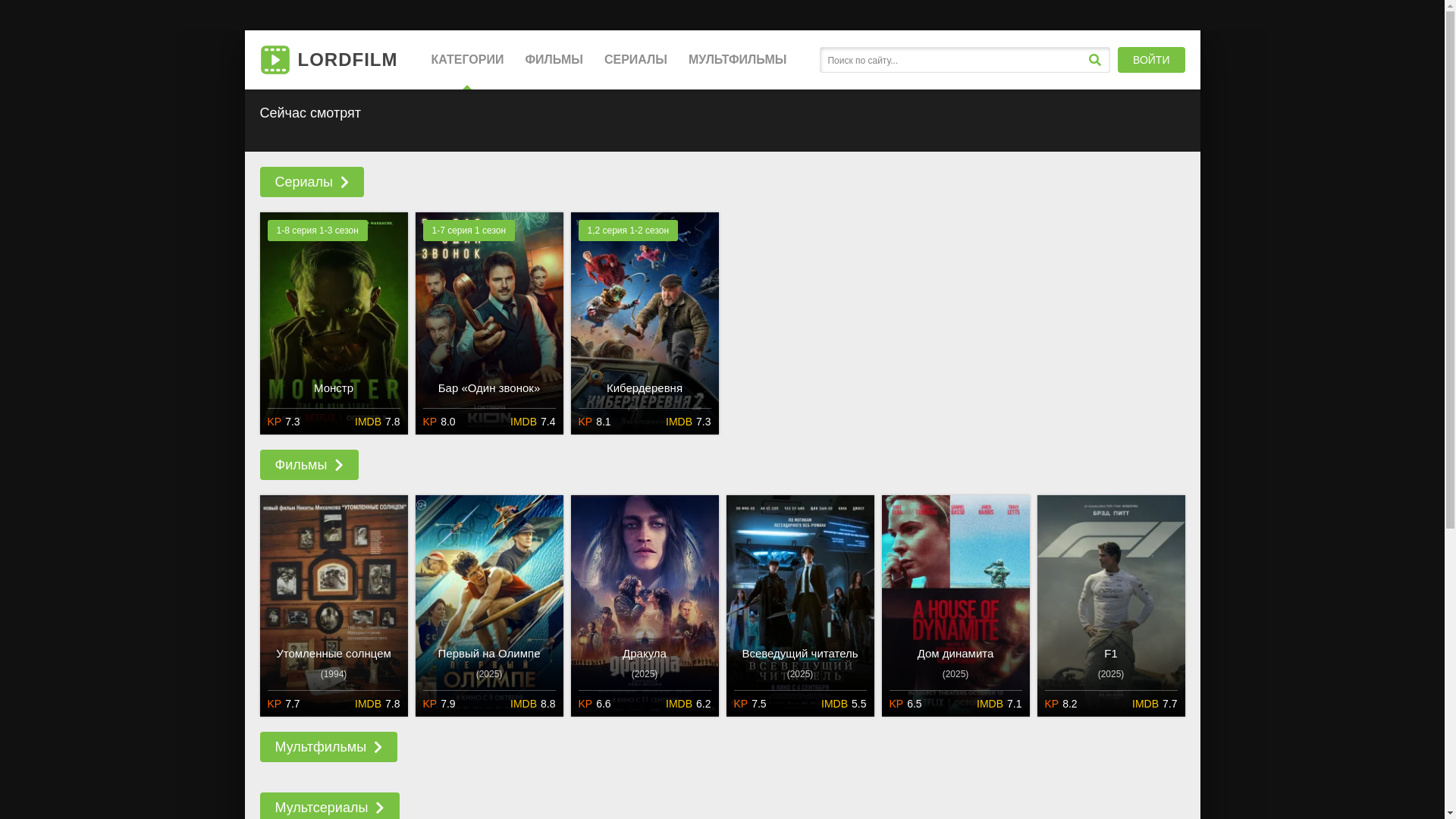This screenshot has width=1456, height=819.
Task: Open Мультфильмы in top navigation
Action: tap(737, 60)
